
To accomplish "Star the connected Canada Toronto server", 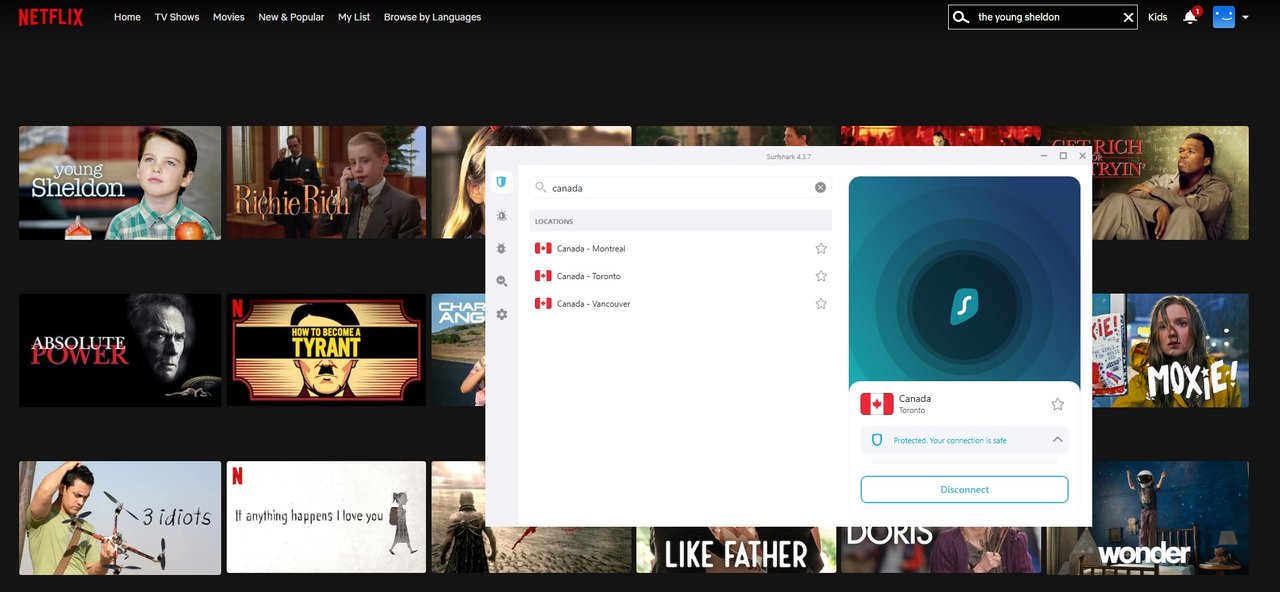I will pyautogui.click(x=1057, y=404).
